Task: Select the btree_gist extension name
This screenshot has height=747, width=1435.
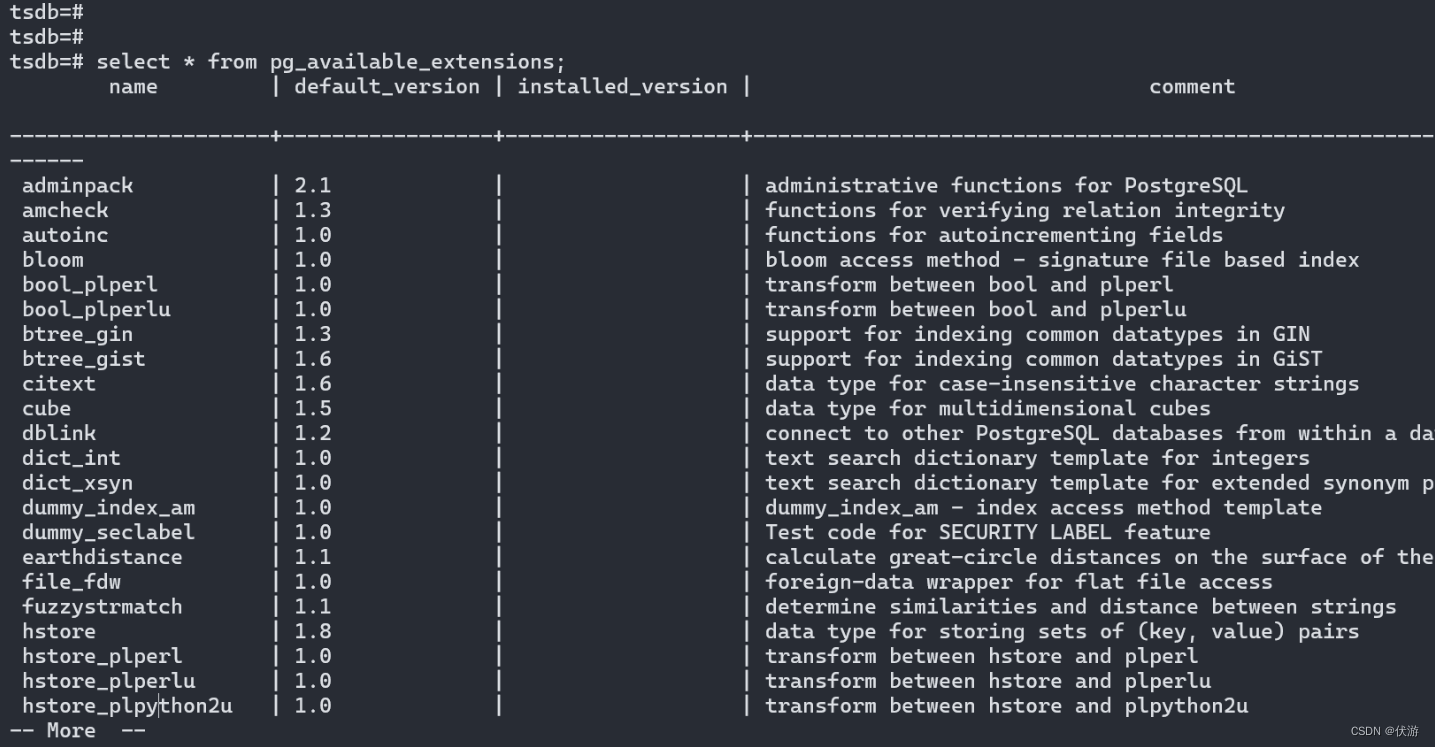Action: pyautogui.click(x=83, y=359)
